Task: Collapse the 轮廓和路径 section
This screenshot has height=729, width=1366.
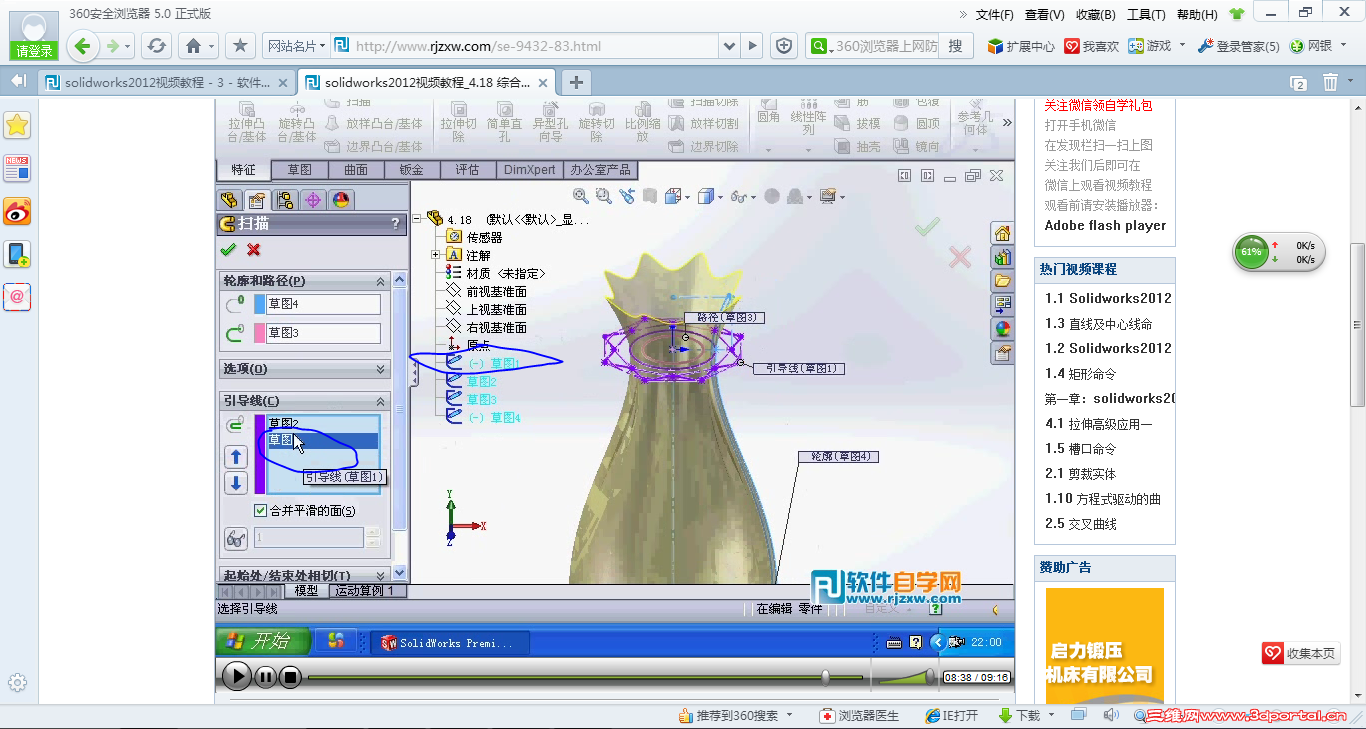Action: click(381, 282)
